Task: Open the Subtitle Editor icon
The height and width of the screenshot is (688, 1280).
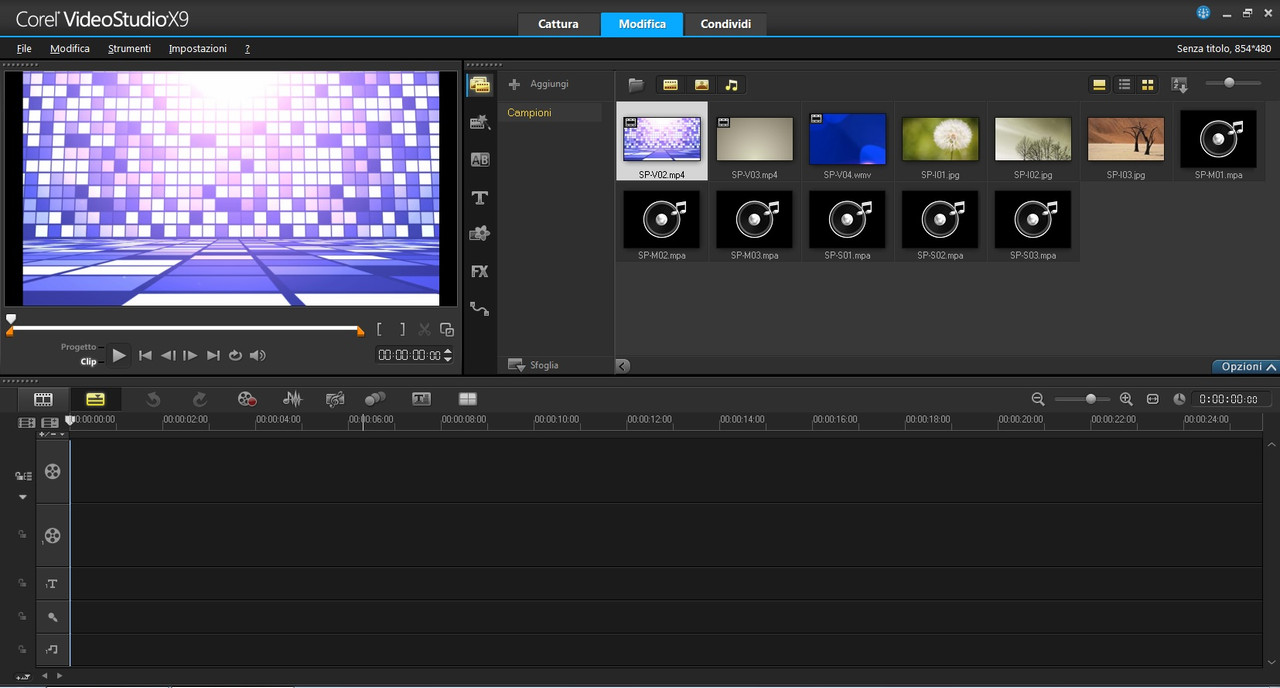Action: [x=422, y=399]
